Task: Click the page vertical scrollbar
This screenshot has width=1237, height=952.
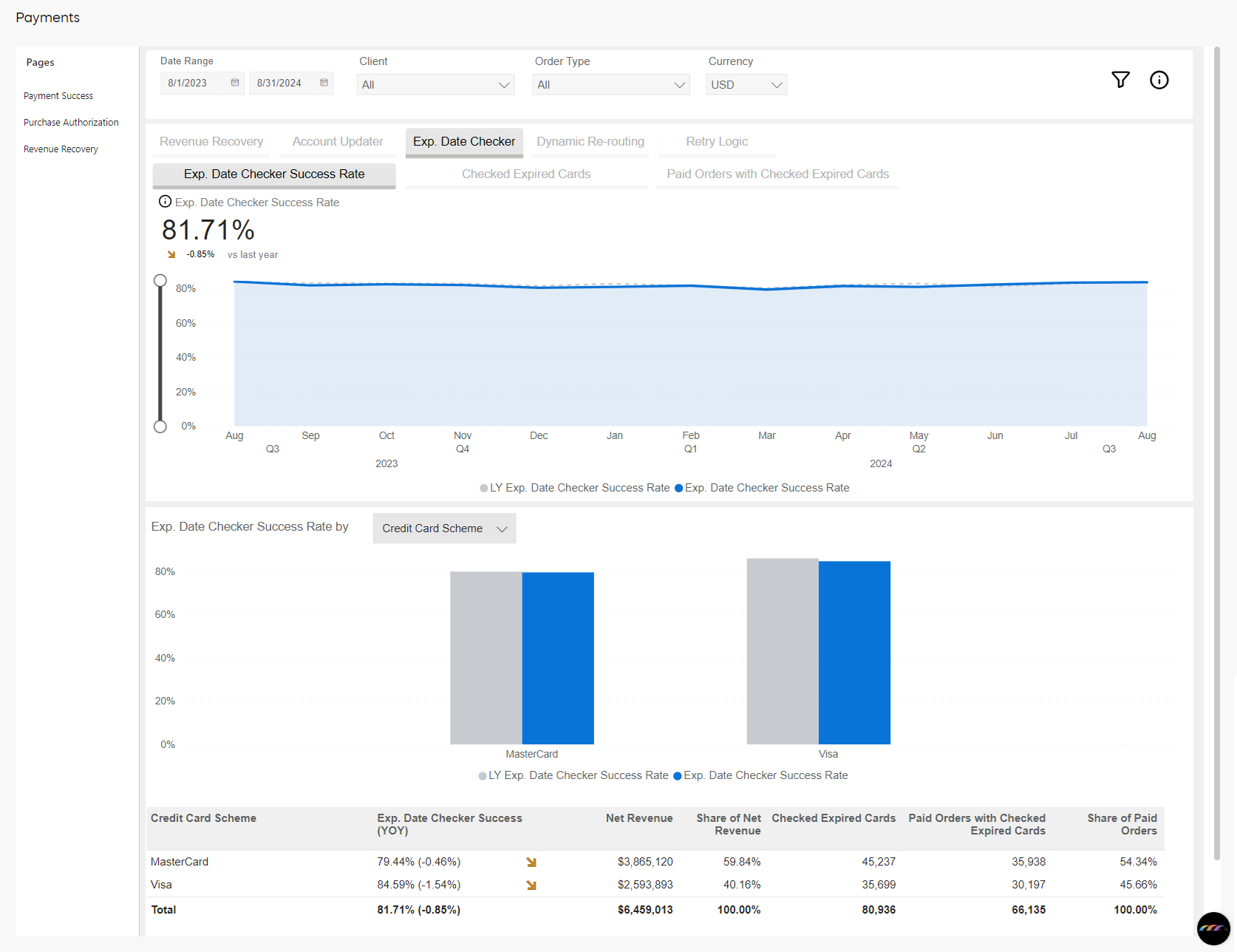Action: tap(1216, 454)
